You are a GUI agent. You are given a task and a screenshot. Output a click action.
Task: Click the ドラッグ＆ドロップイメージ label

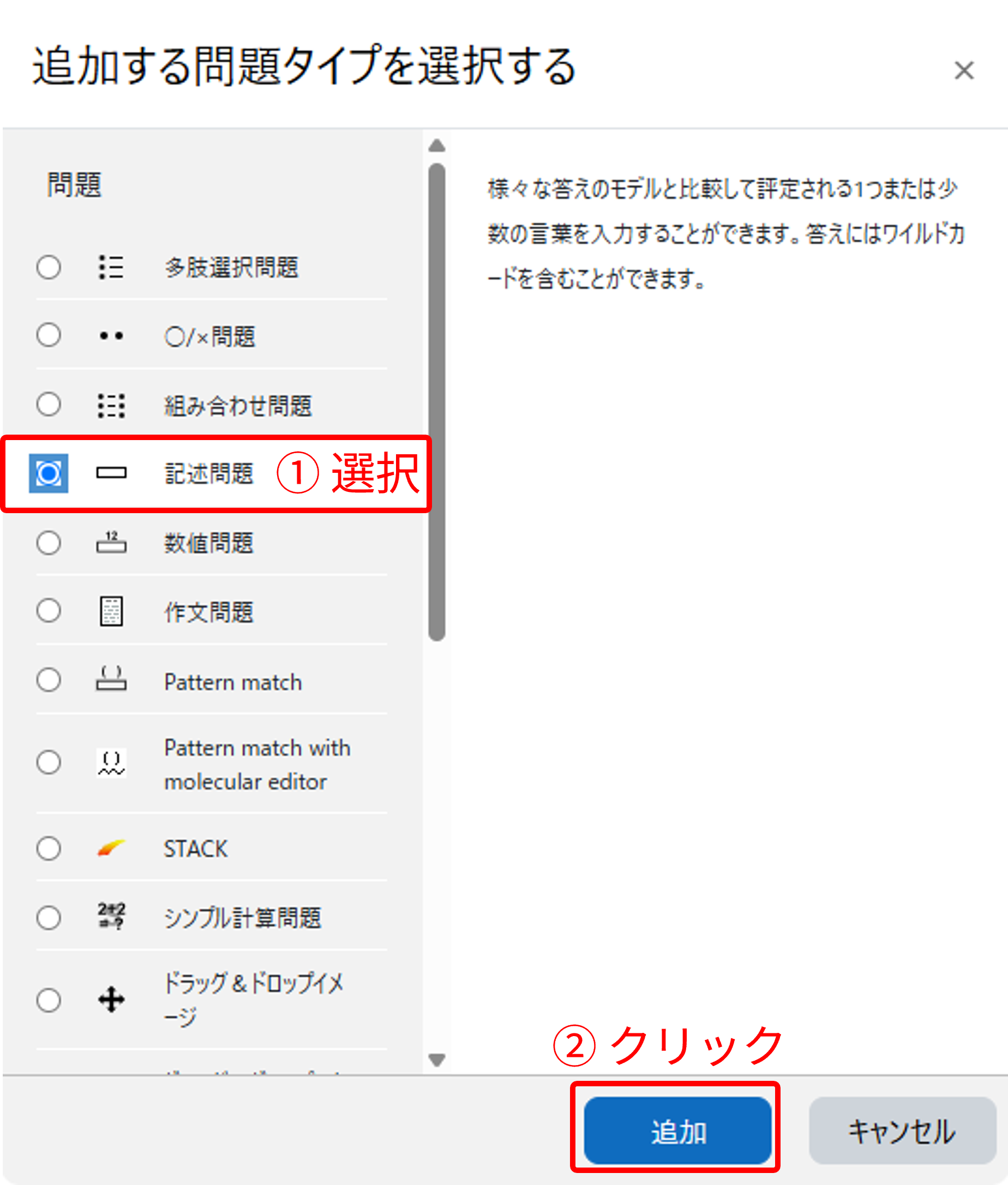254,1001
